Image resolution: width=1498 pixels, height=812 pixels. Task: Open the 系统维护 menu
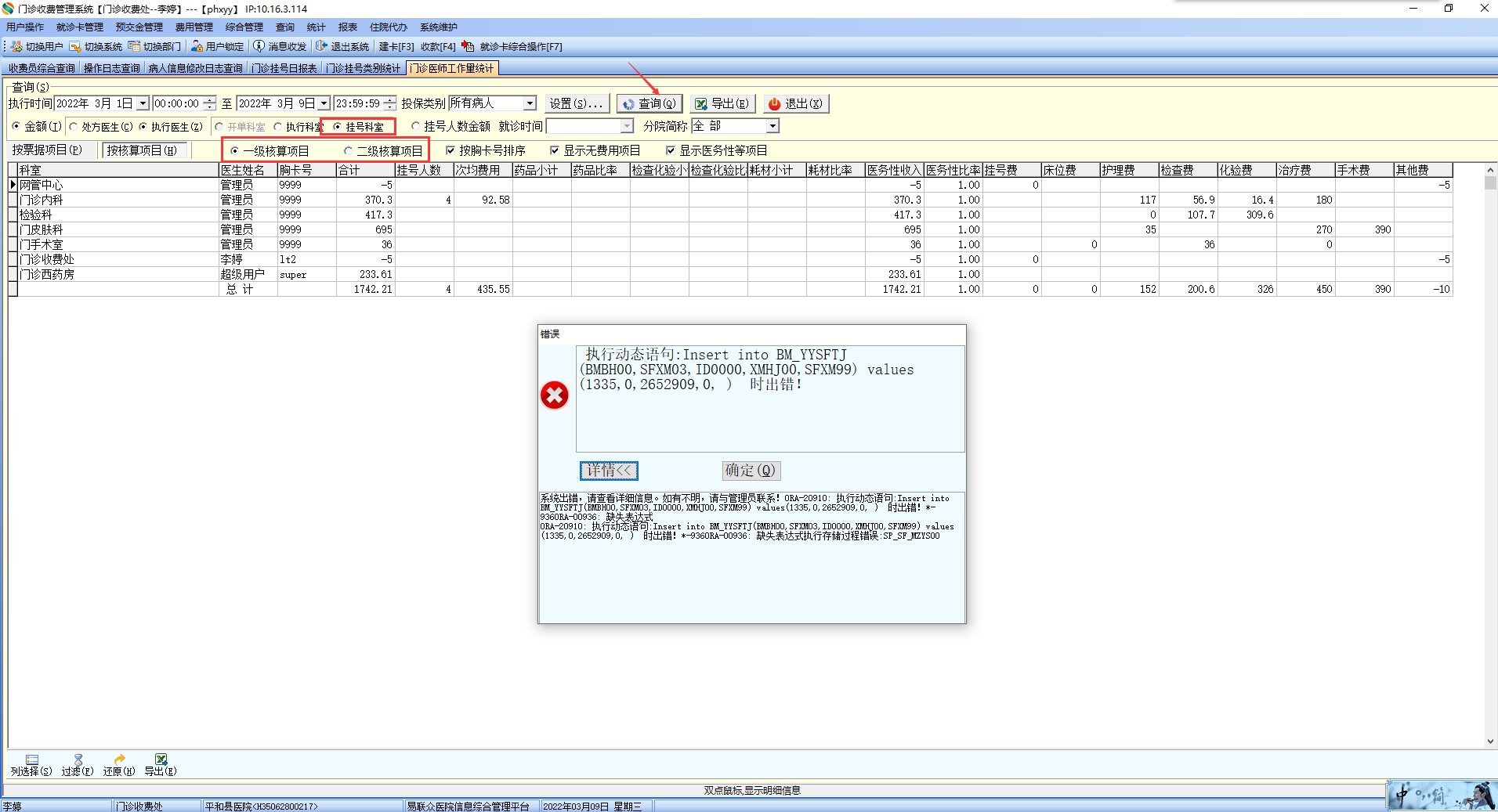(439, 27)
